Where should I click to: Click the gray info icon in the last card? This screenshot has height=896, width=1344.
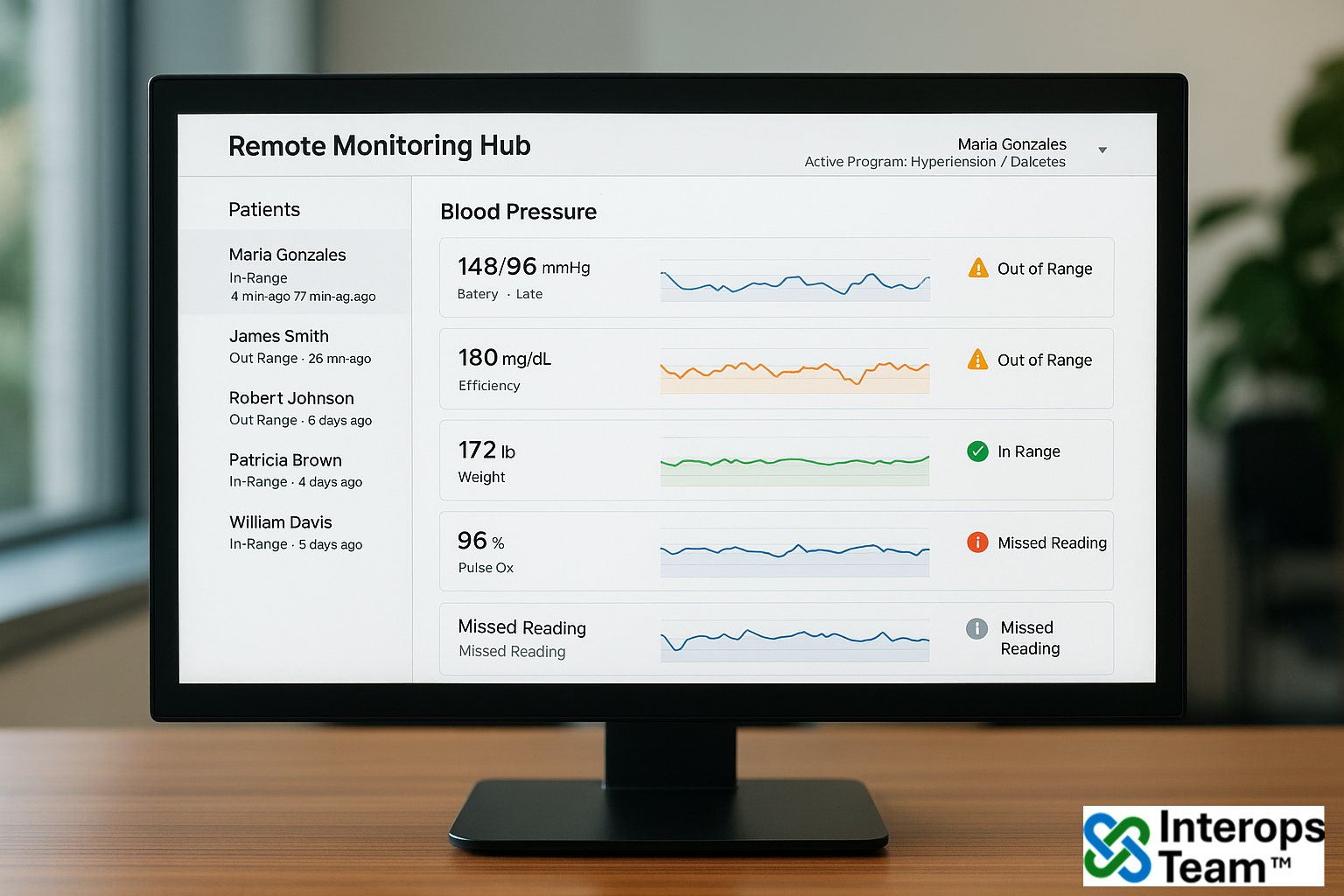point(976,628)
